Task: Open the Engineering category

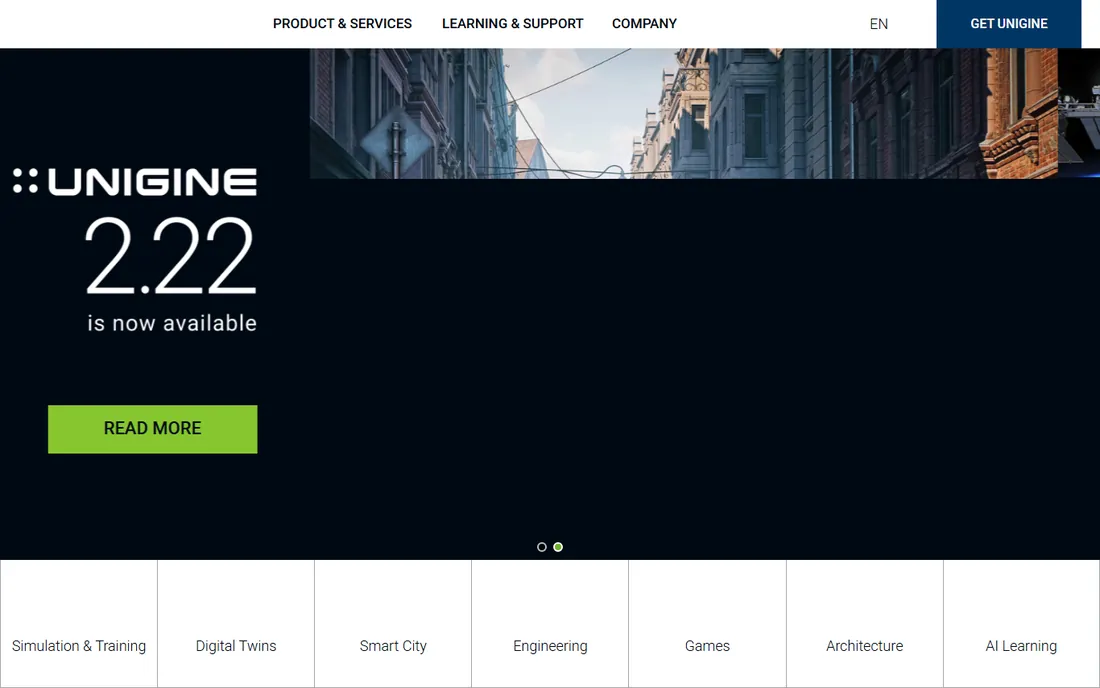Action: (x=550, y=623)
